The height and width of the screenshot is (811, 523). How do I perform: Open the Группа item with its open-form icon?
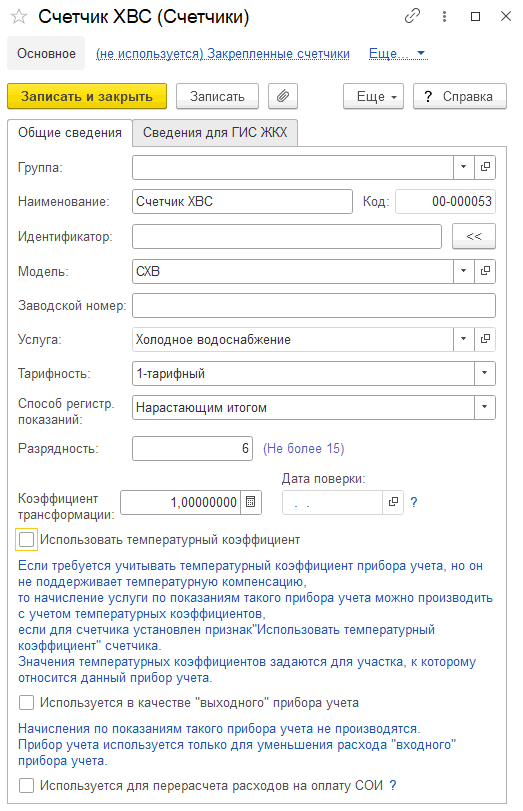485,167
